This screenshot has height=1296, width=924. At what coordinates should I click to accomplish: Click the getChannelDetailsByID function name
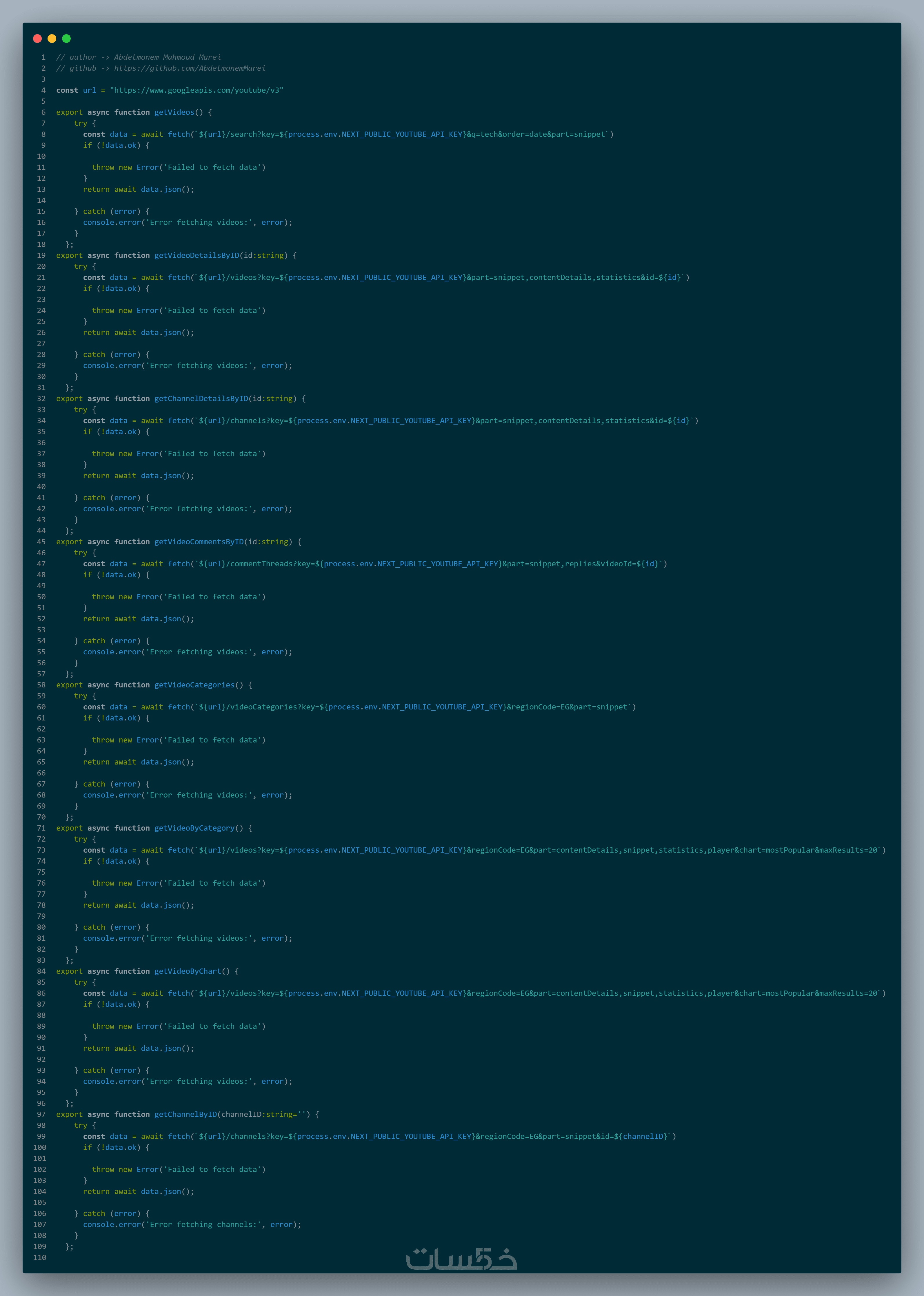click(x=201, y=399)
